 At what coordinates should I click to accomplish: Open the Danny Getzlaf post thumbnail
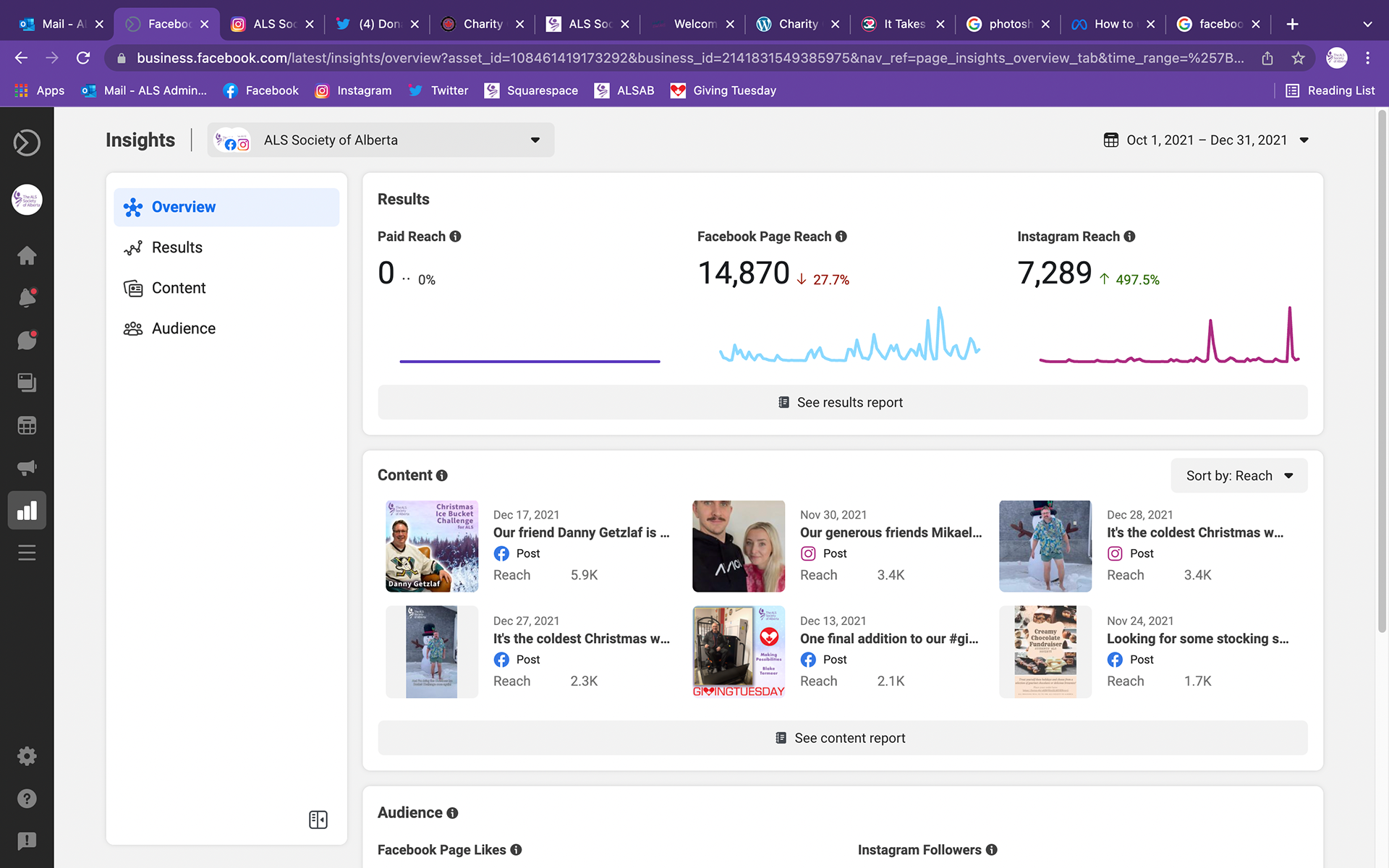431,546
